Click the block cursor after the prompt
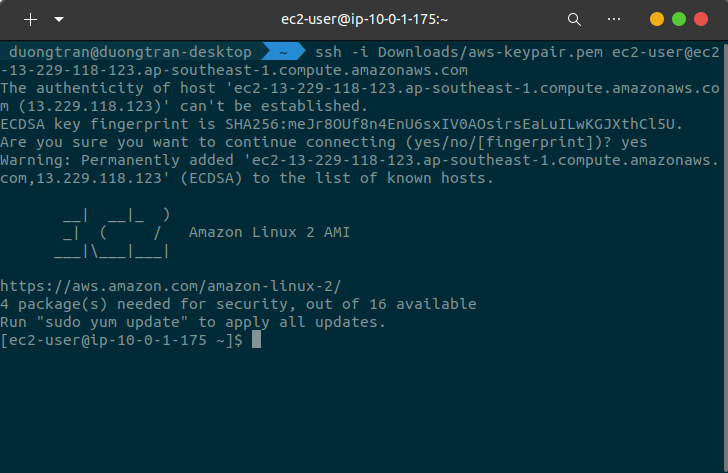 256,340
